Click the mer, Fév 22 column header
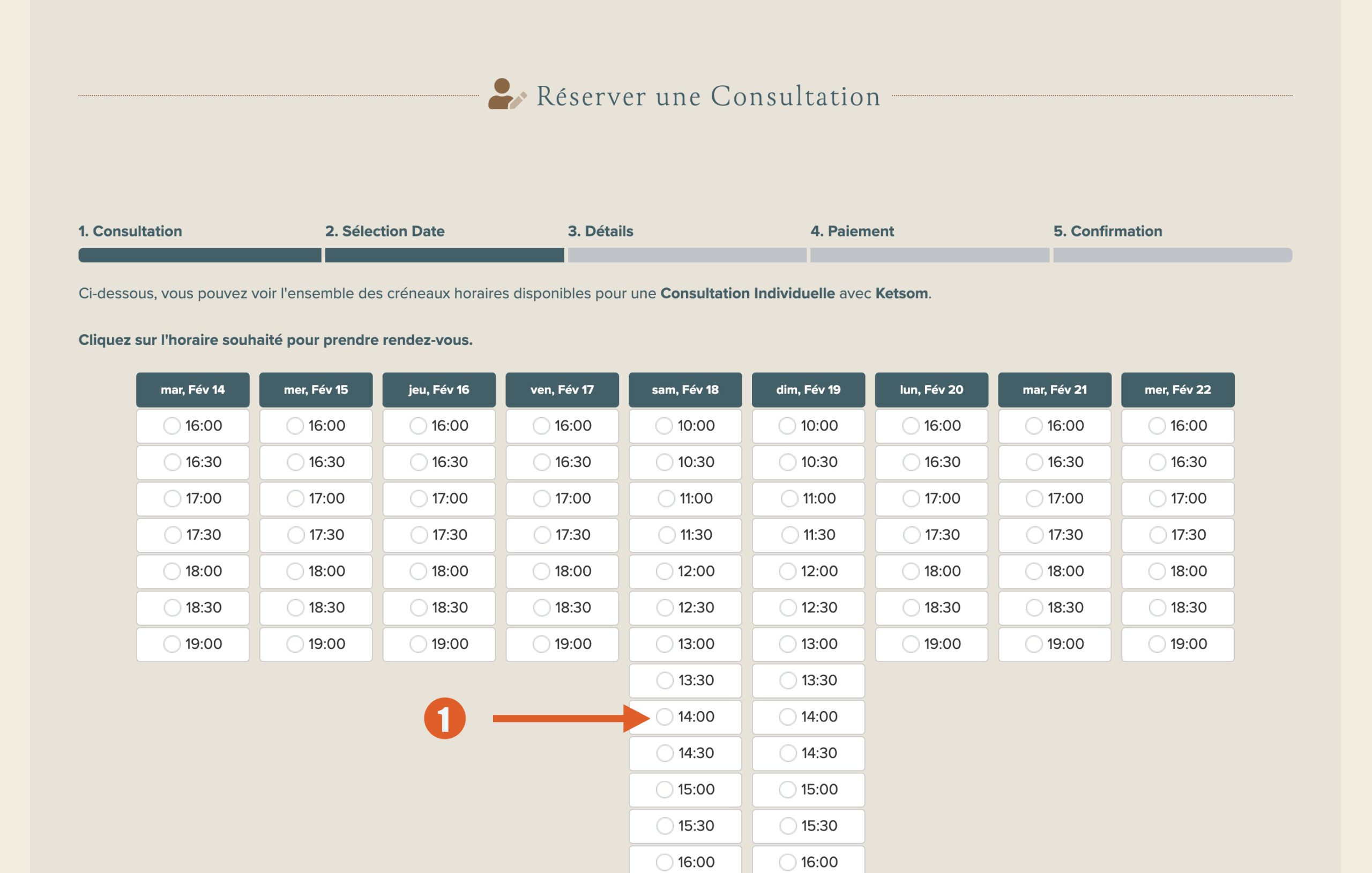This screenshot has height=873, width=1372. point(1177,390)
